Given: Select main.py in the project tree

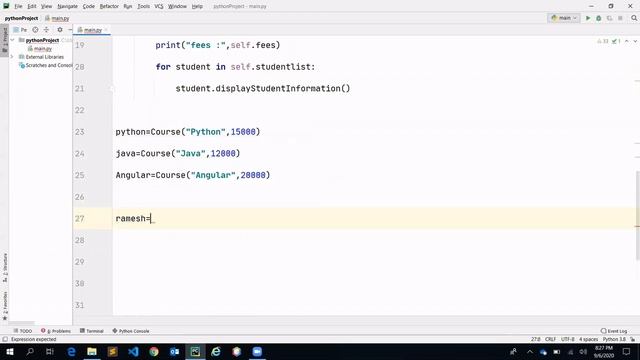Looking at the screenshot, I should pyautogui.click(x=40, y=49).
